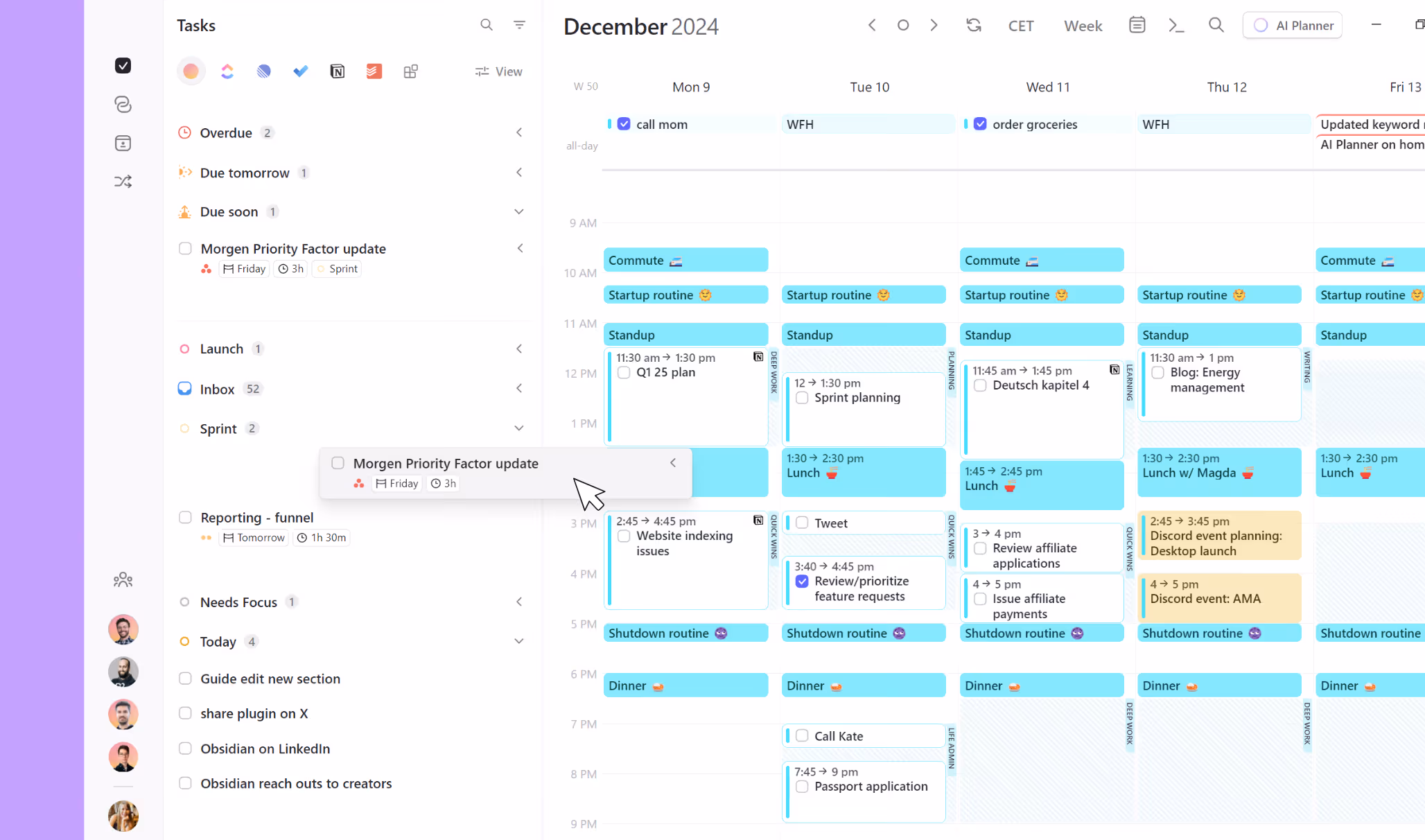Image resolution: width=1425 pixels, height=840 pixels.
Task: Open the AI Planner button
Action: (x=1293, y=26)
